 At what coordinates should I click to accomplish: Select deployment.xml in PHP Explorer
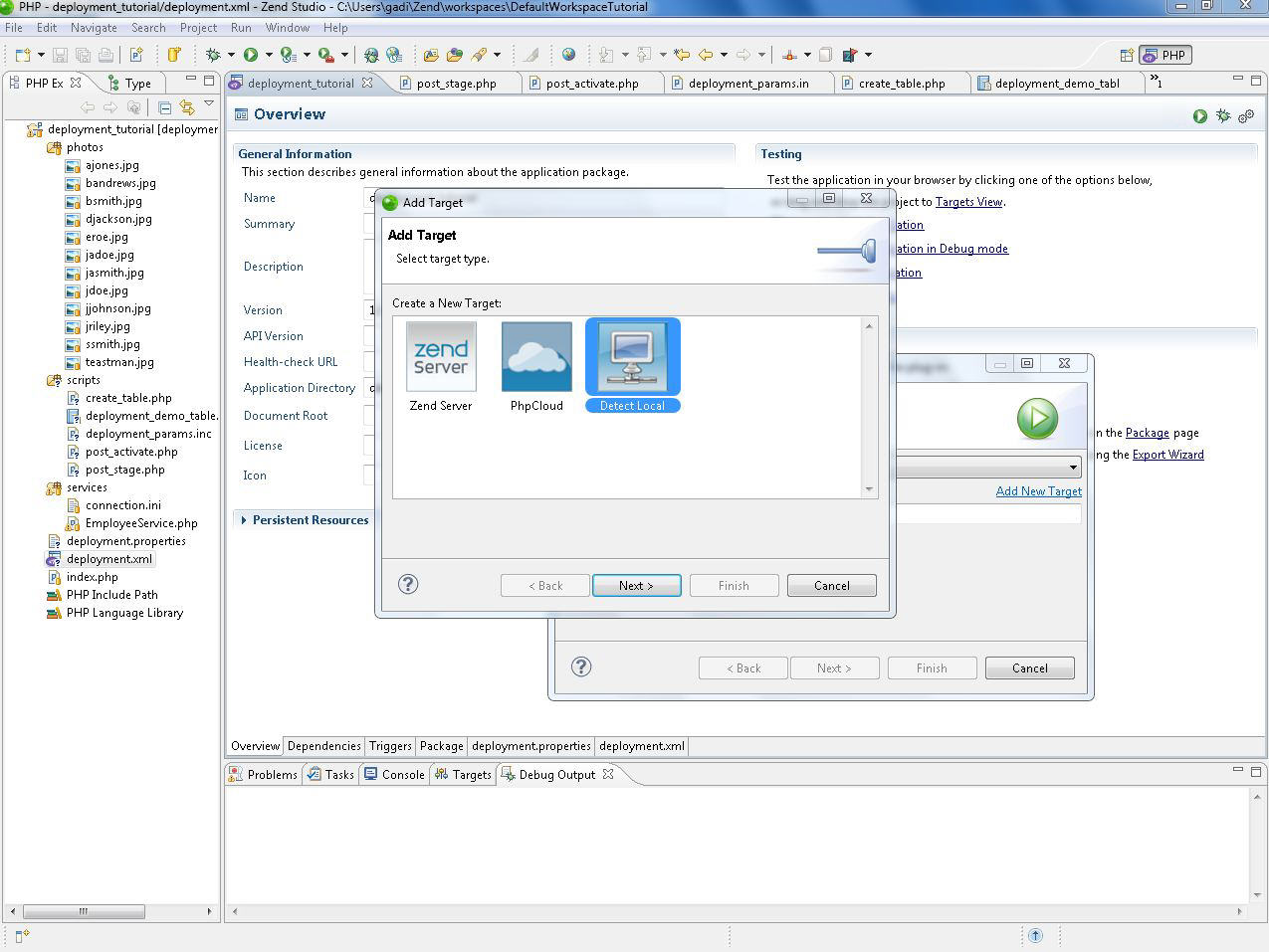(x=109, y=559)
